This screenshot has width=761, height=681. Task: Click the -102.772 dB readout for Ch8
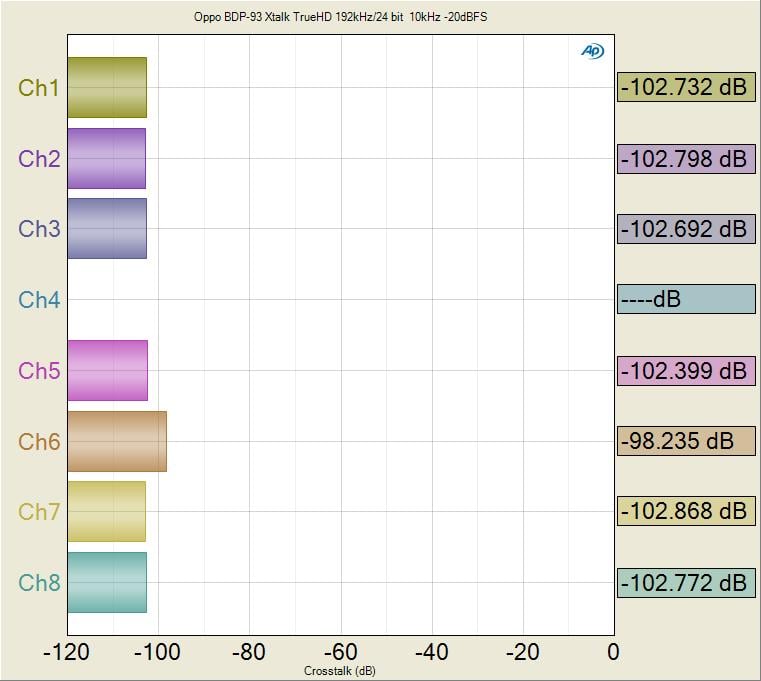[x=686, y=582]
